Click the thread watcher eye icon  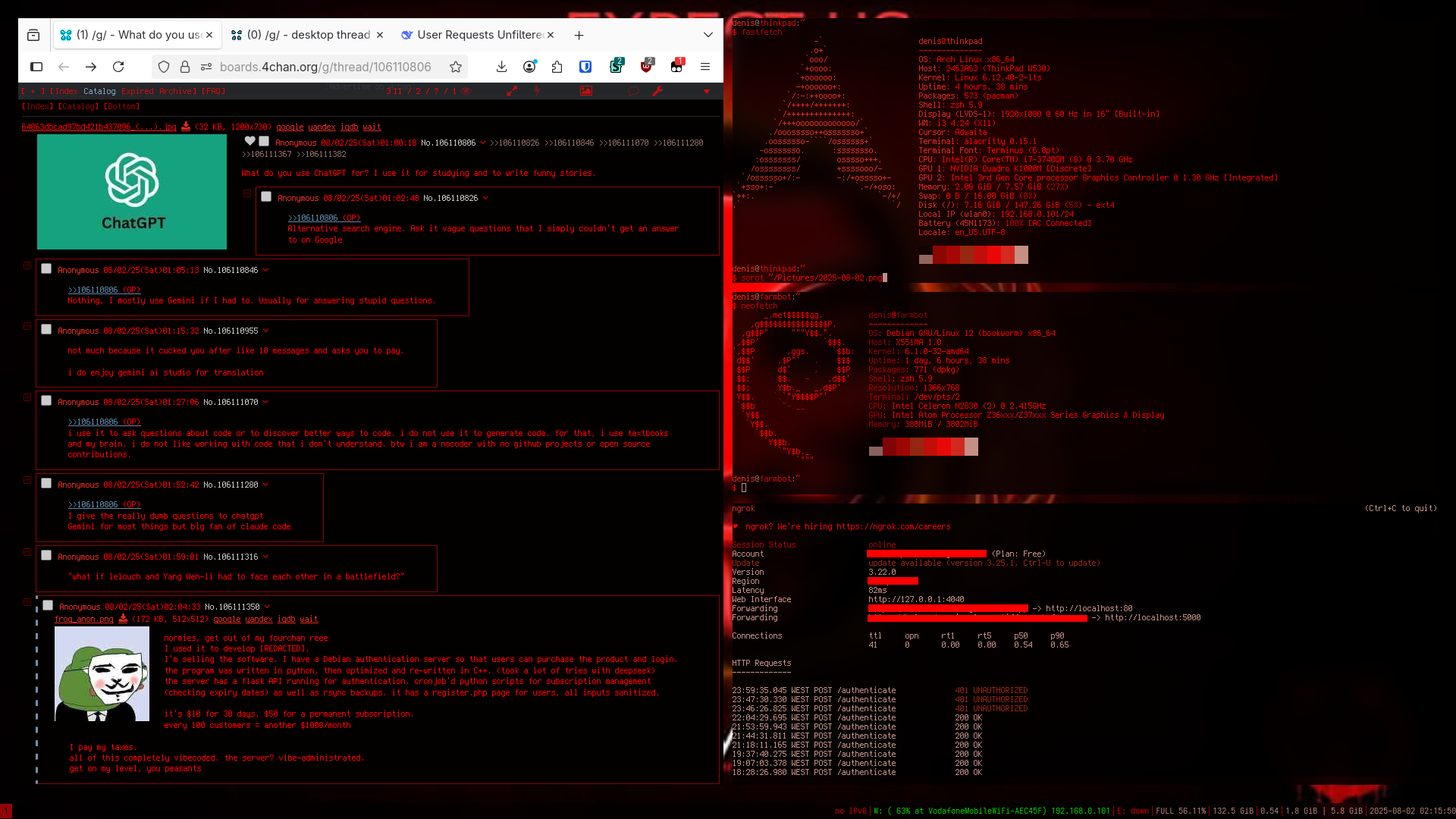coord(466,91)
